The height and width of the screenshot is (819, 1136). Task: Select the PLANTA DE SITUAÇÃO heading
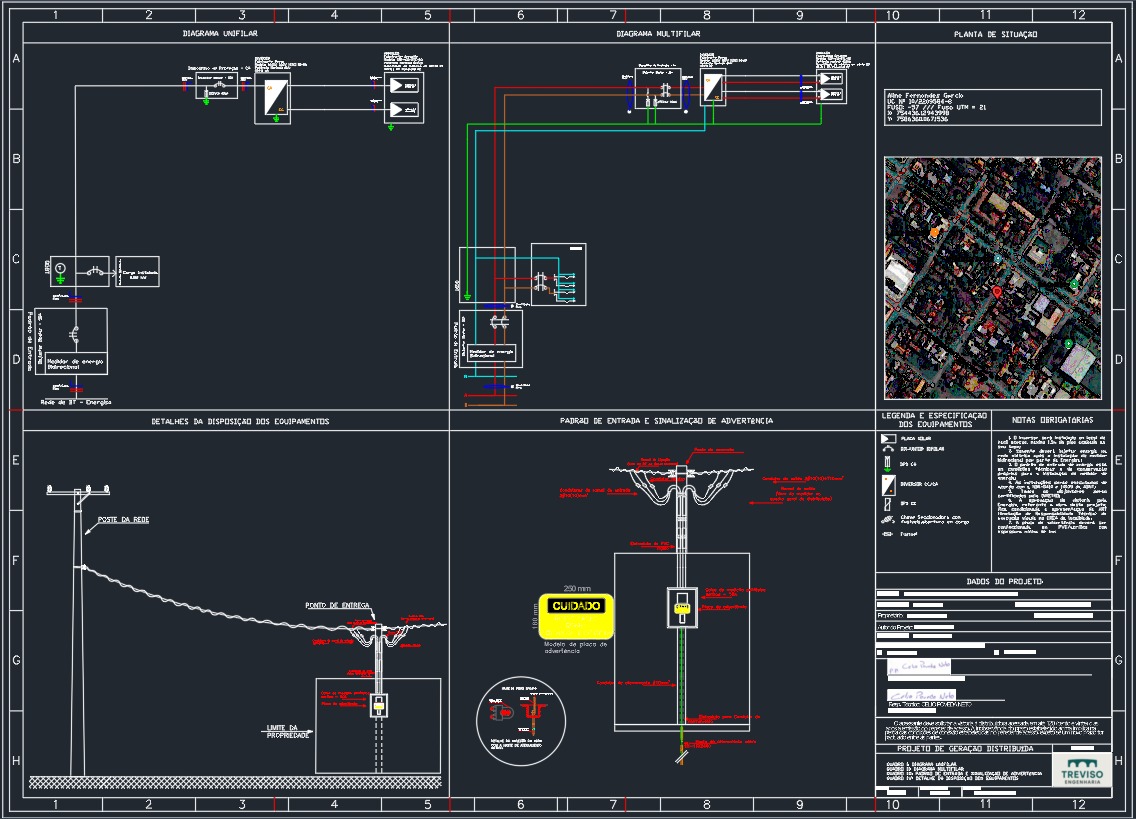(x=995, y=34)
